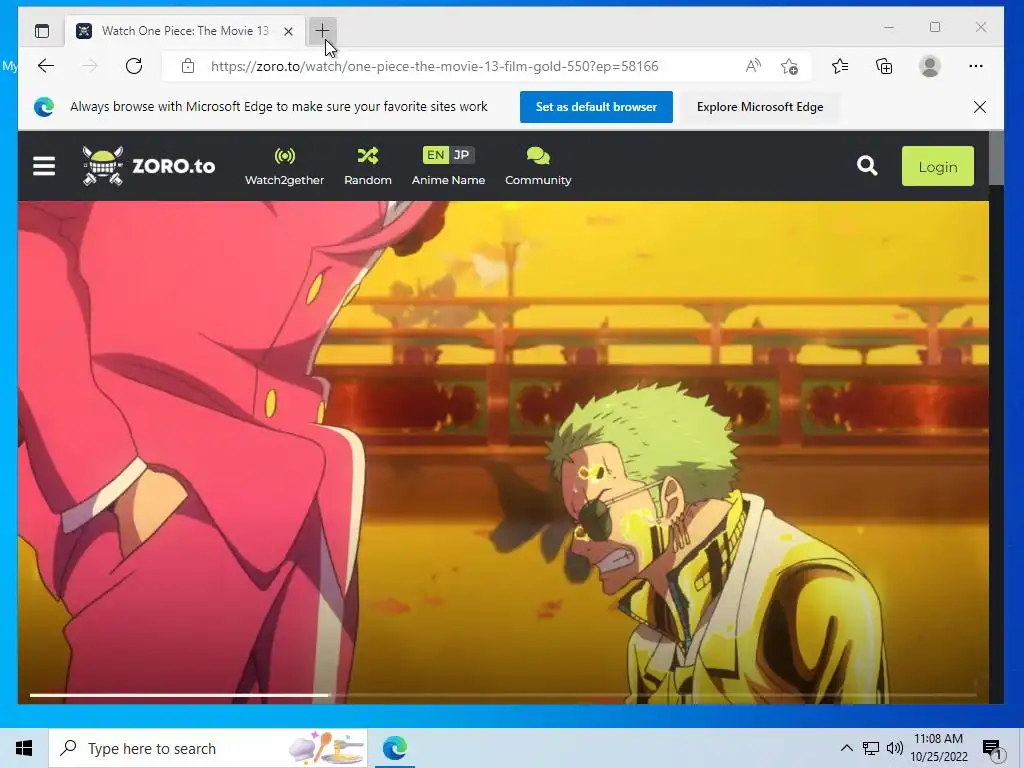View site information lock icon
The image size is (1024, 768).
188,66
